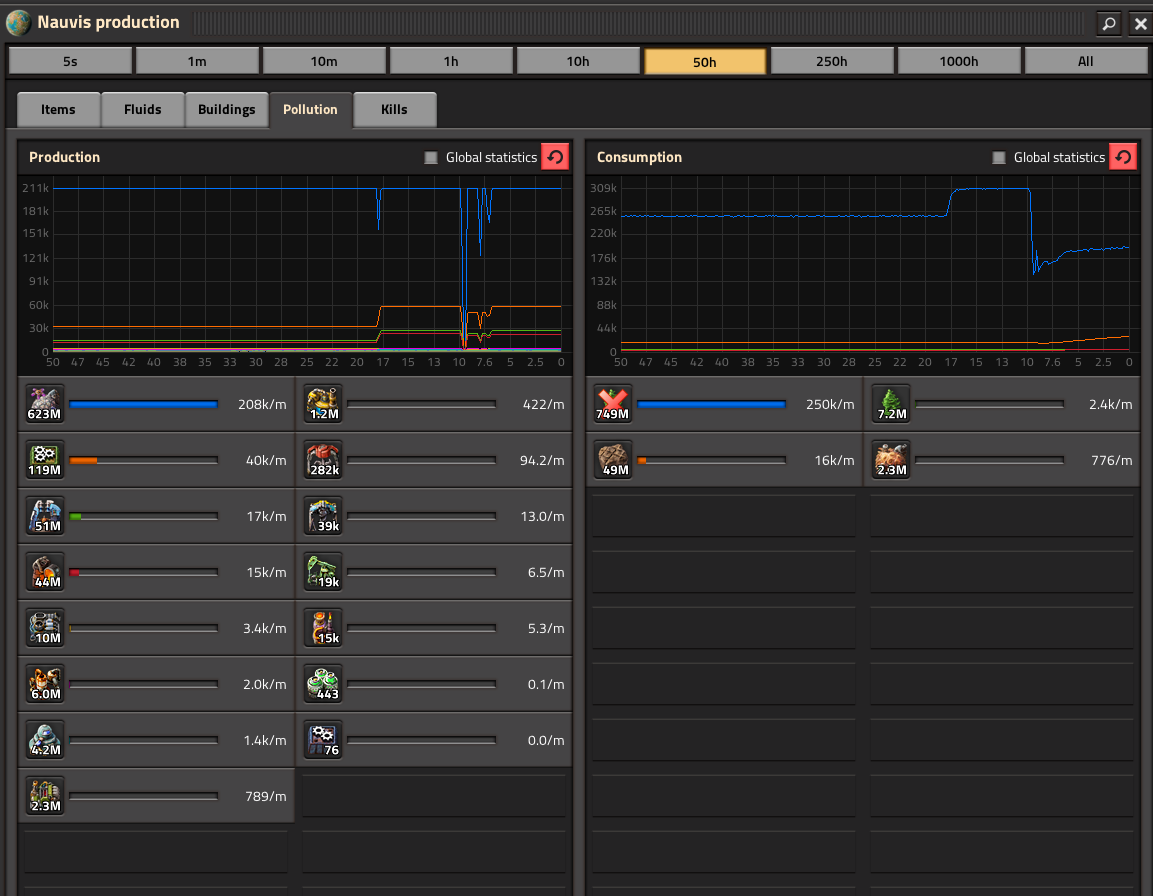Click the spawner icon labeled 2.3M in Consumption
Screen dimensions: 1153x896
(x=891, y=460)
